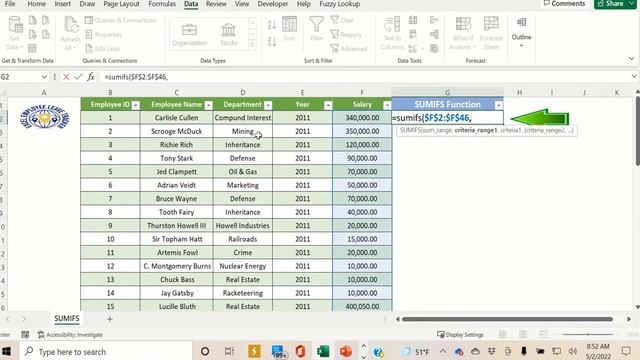Image resolution: width=640 pixels, height=360 pixels.
Task: Open notification center icon
Action: click(626, 351)
